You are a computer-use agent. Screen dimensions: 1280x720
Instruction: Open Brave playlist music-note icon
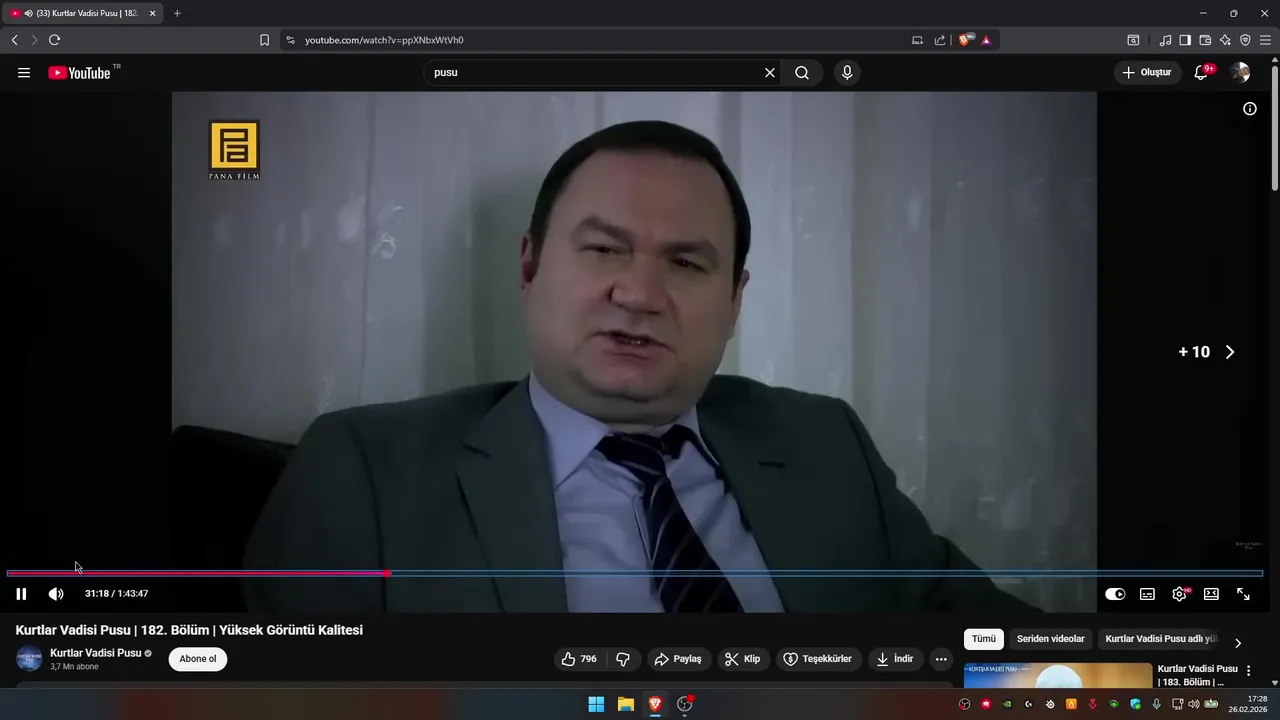point(1165,40)
